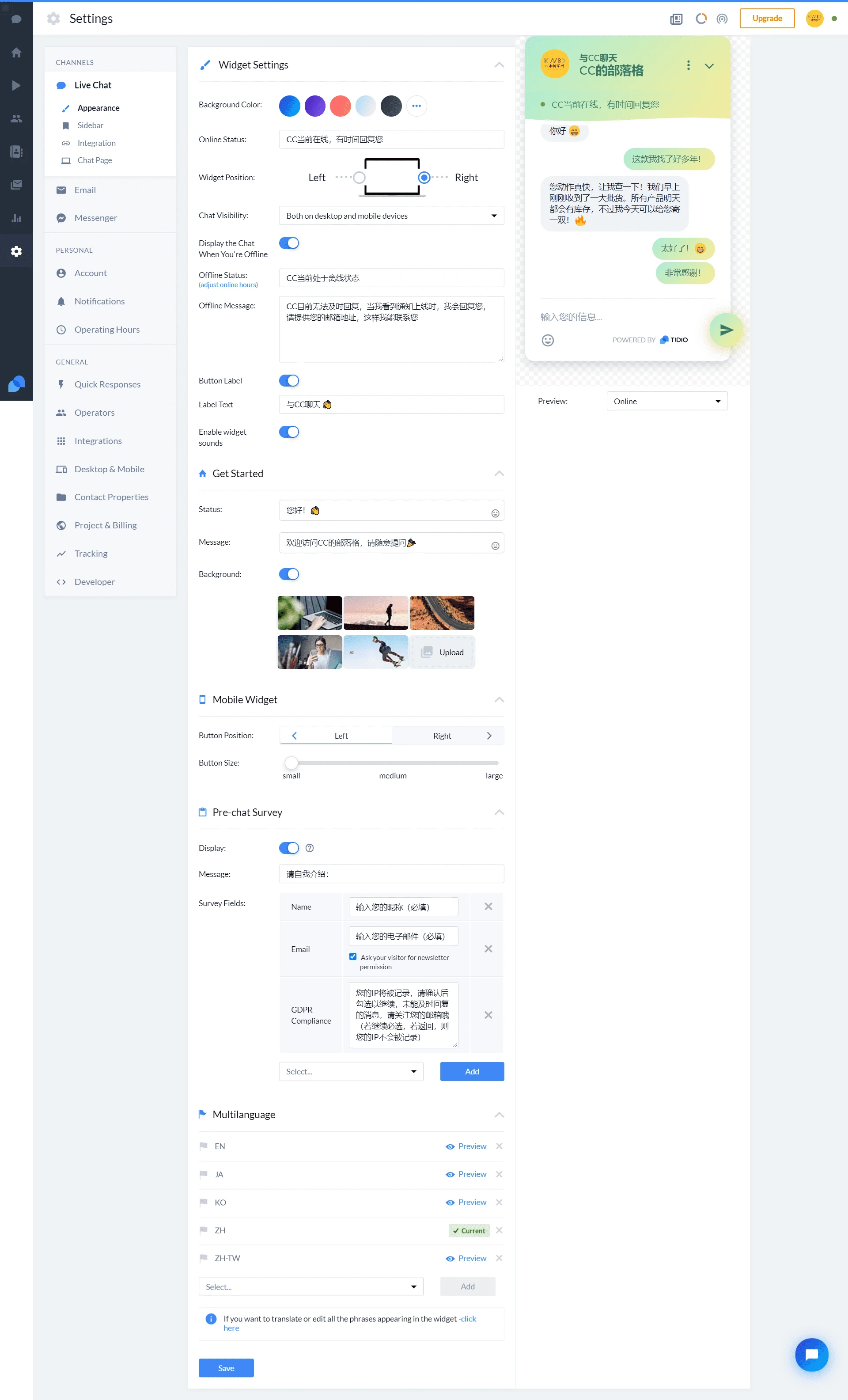Click the help question icon beside Display toggle

[310, 848]
